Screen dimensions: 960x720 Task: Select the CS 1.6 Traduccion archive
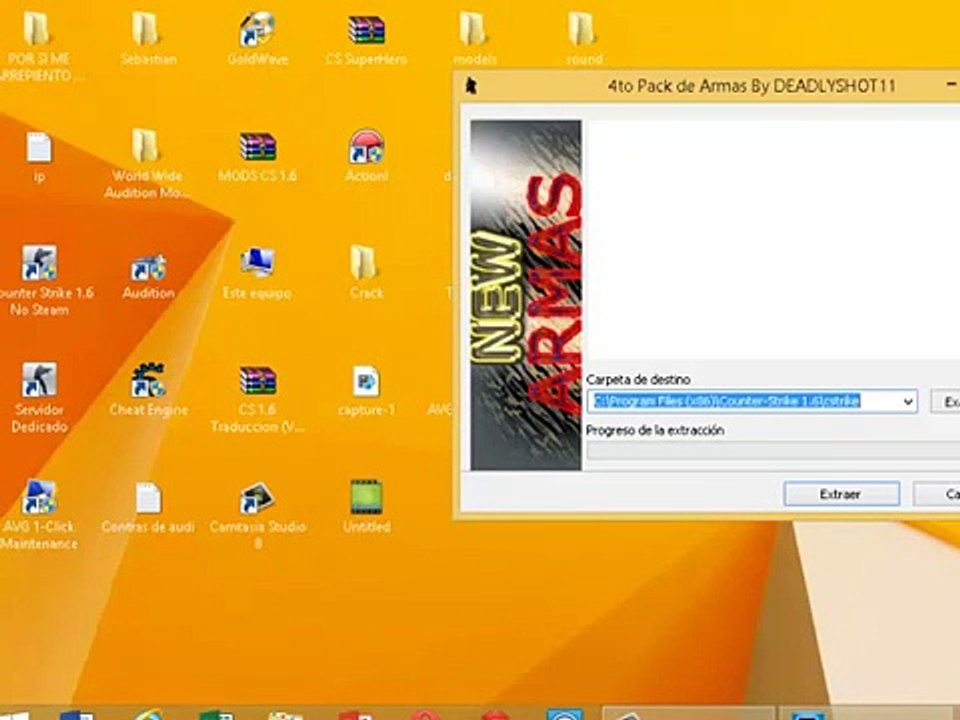pos(257,399)
